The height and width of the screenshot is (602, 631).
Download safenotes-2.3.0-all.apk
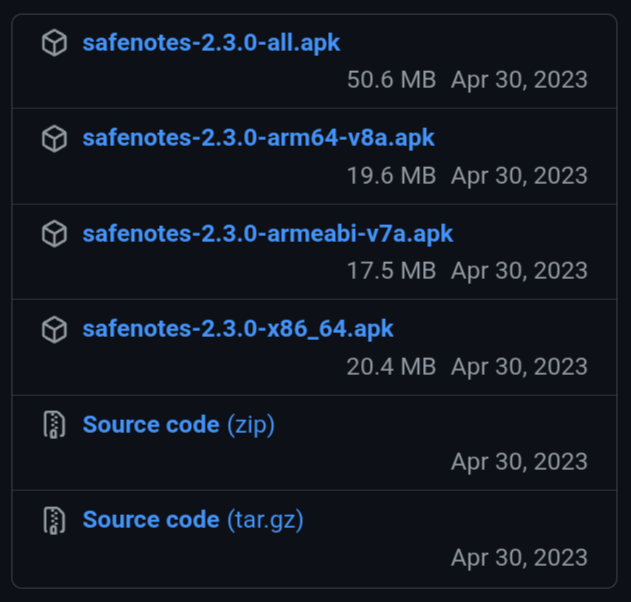tap(211, 43)
